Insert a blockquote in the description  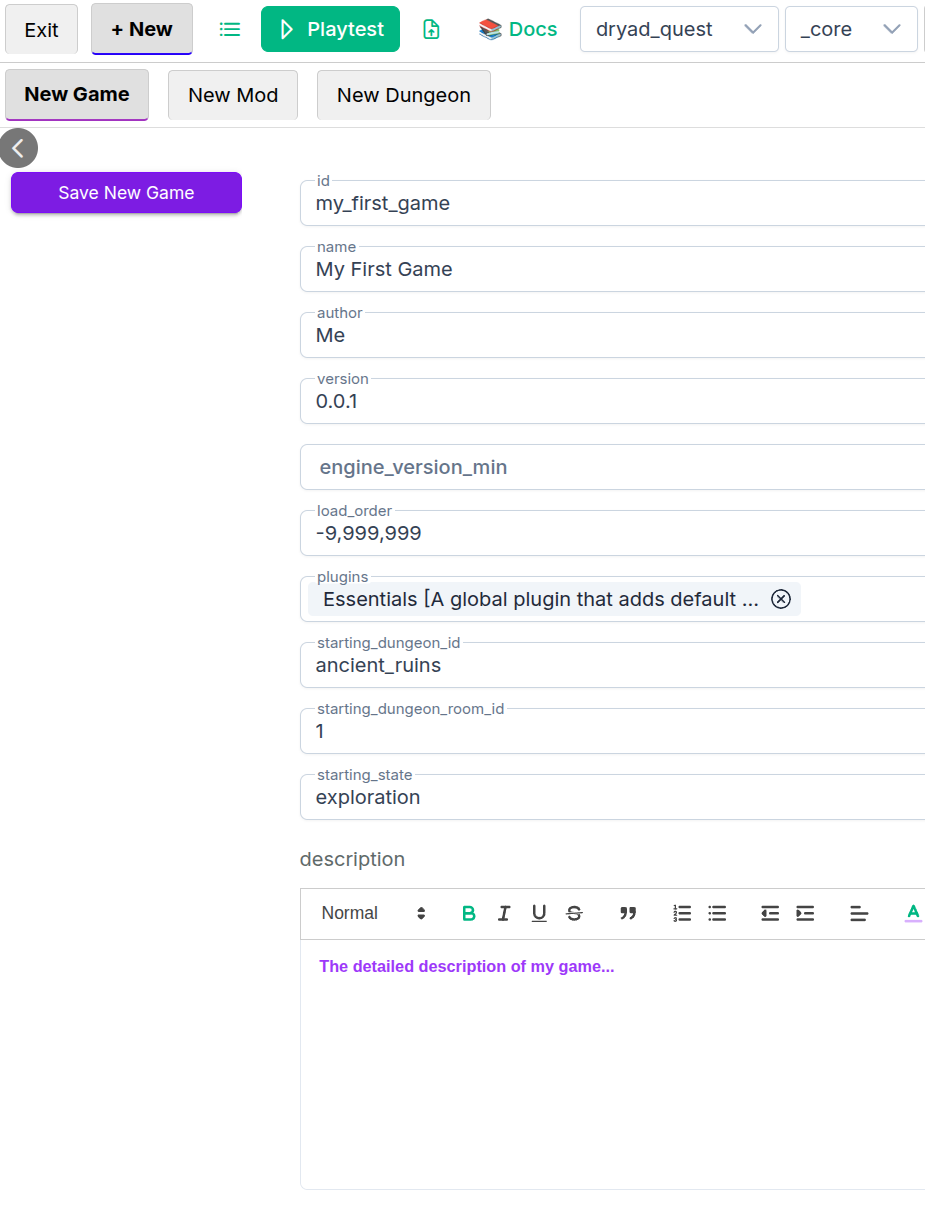coord(628,913)
